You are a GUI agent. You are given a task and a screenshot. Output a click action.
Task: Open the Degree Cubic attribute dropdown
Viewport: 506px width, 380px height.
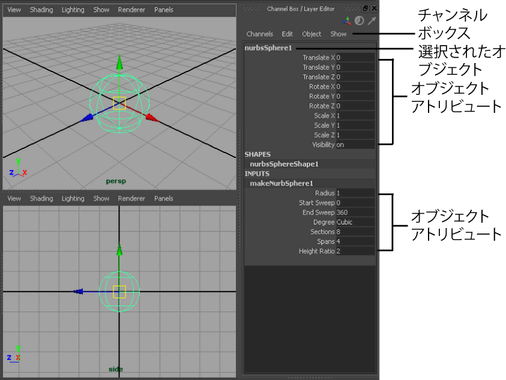pos(355,222)
